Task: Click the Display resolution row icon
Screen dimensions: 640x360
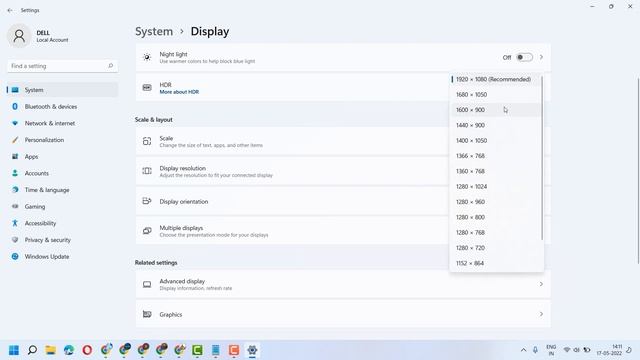Action: tap(147, 171)
